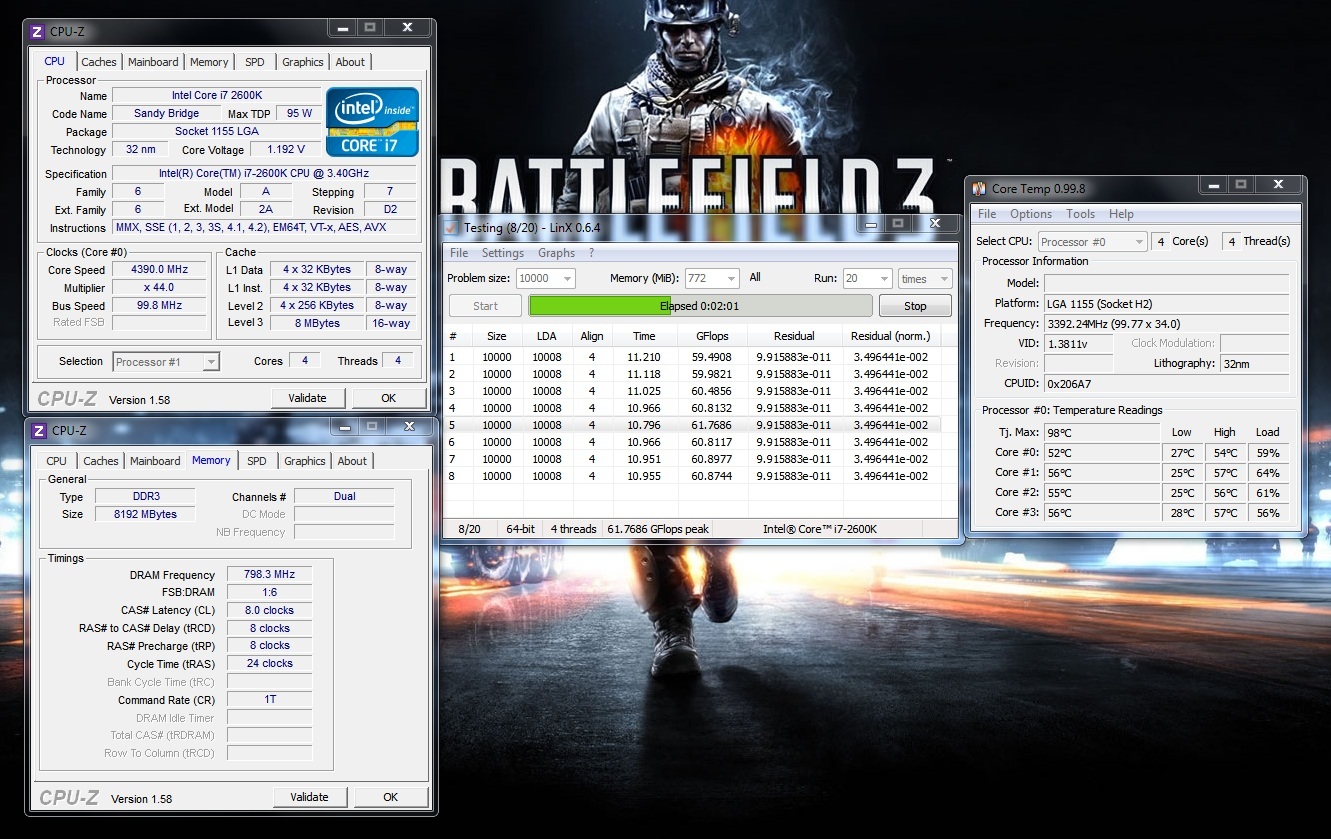The width and height of the screenshot is (1331, 839).
Task: Click the Time column header in LinX
Action: 644,336
